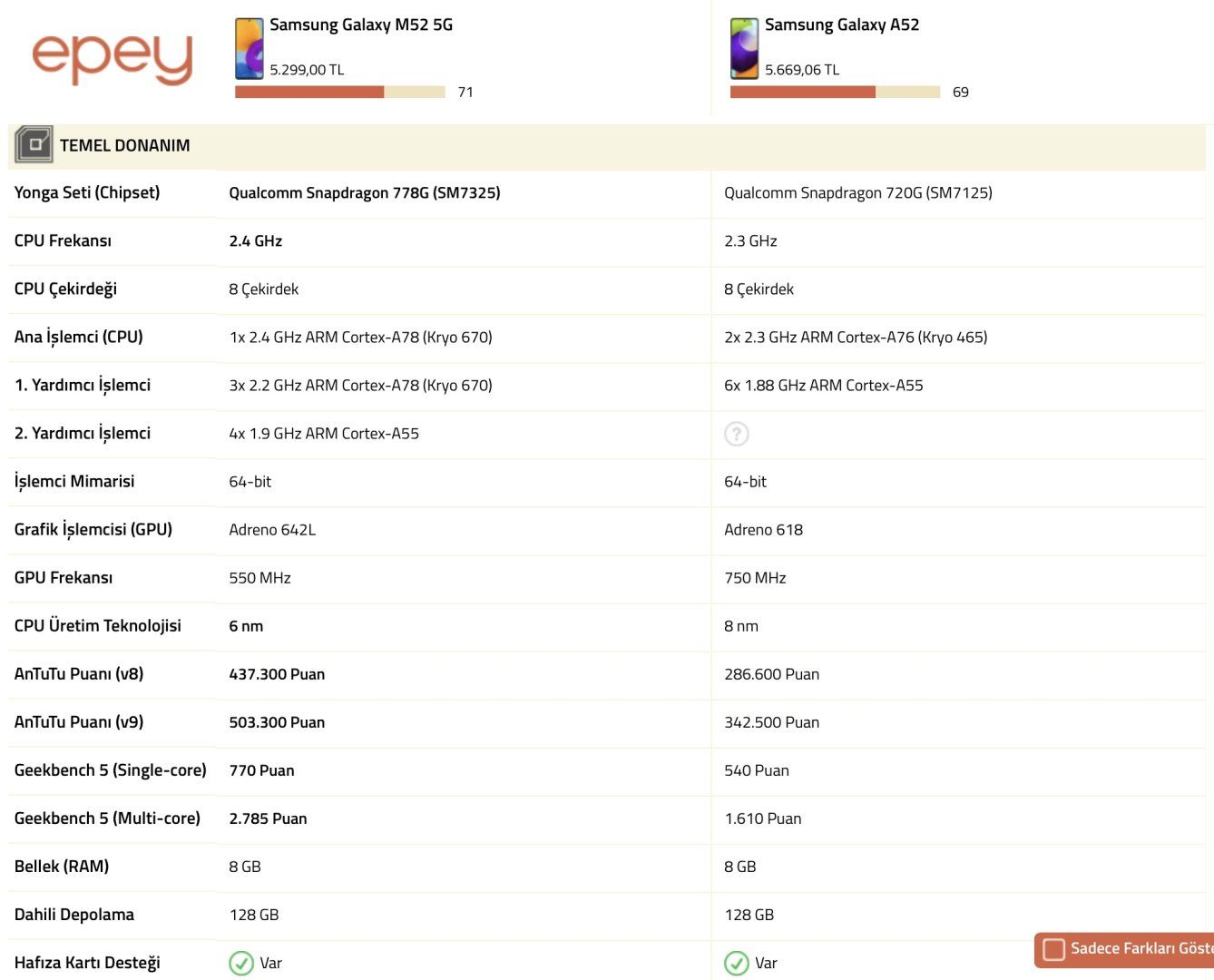Viewport: 1214px width, 980px height.
Task: Click the İşlemci Mimarisi row label
Action: (x=74, y=481)
